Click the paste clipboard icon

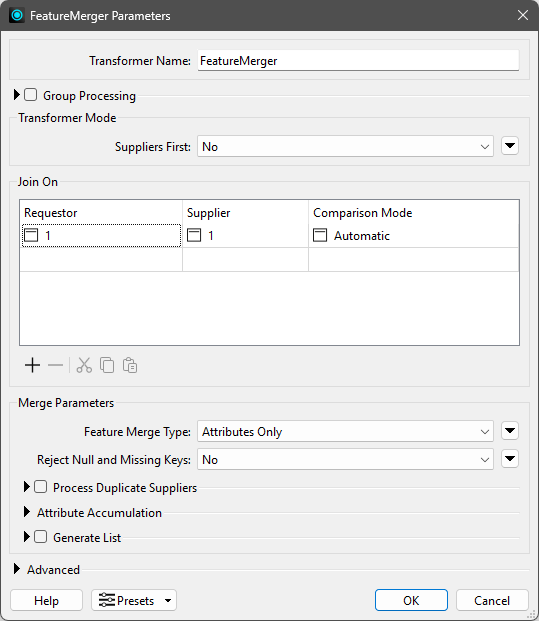click(130, 365)
